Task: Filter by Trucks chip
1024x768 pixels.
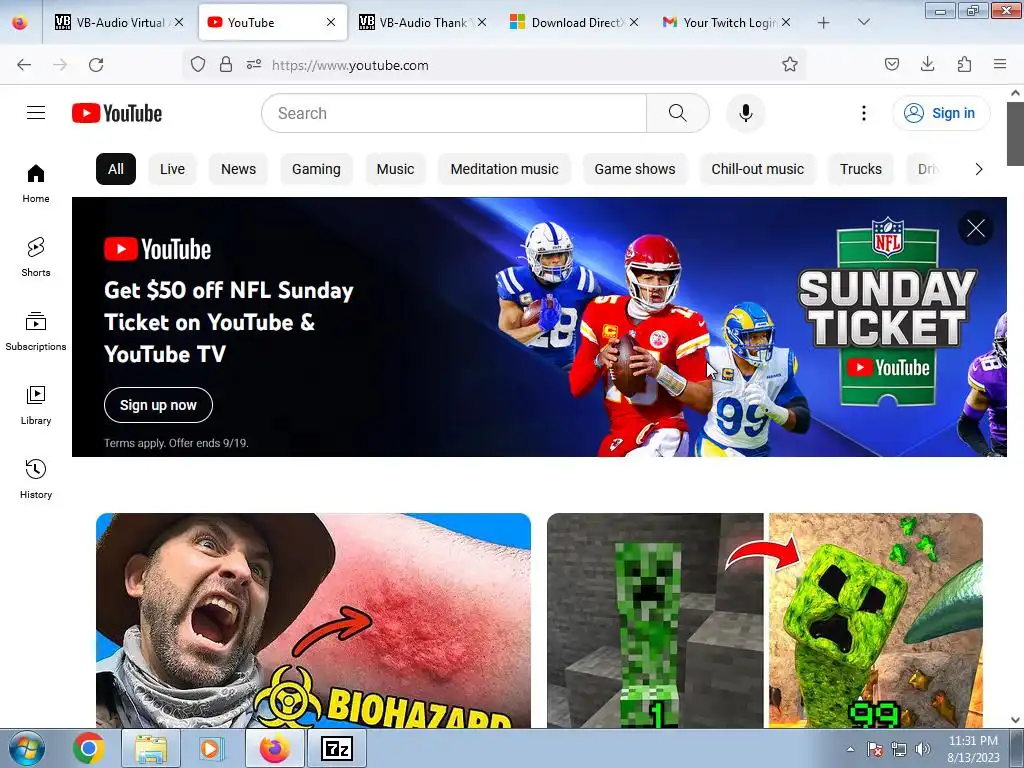Action: click(x=861, y=169)
